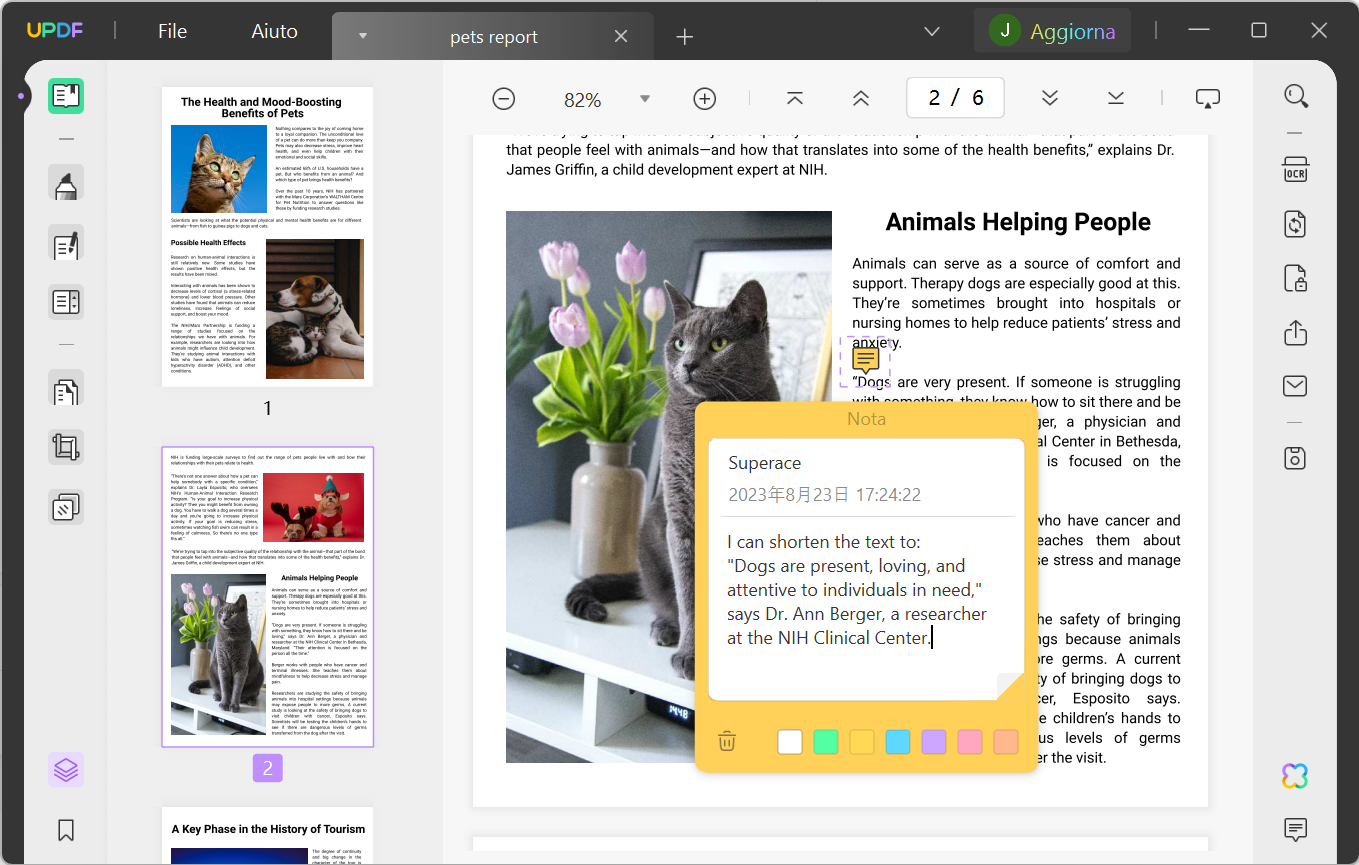Screen dimensions: 1359x865
Task: Send file by email envelope icon
Action: coord(1295,386)
